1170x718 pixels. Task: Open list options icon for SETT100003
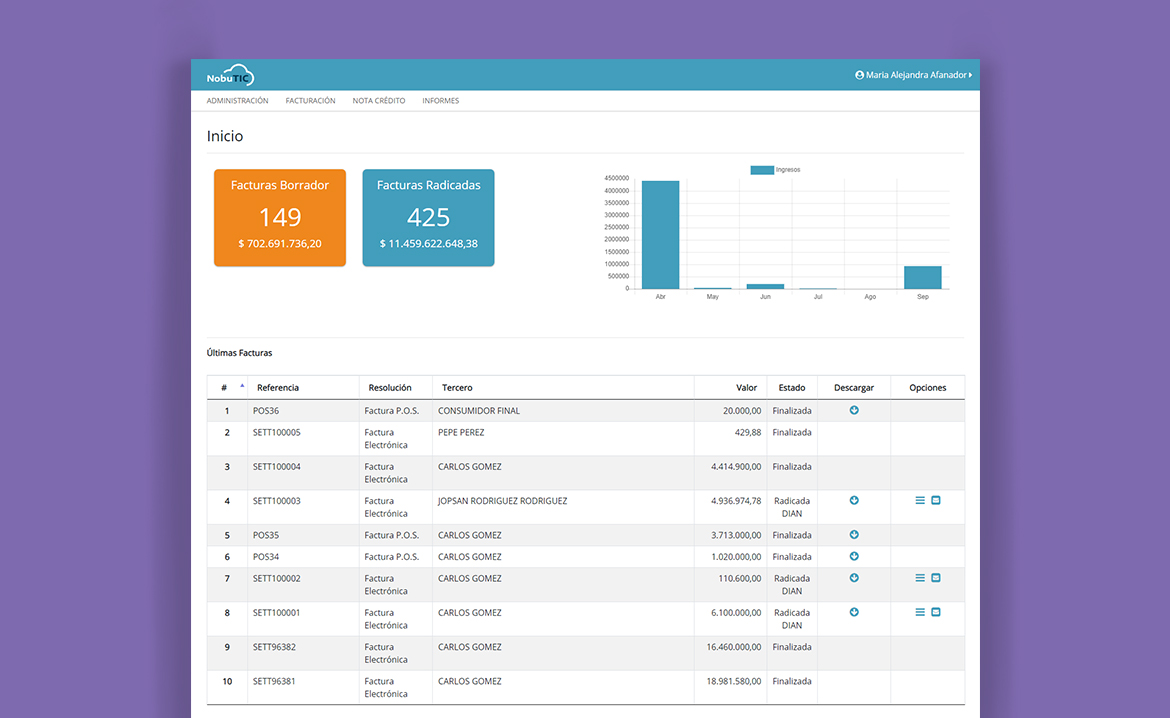pos(920,501)
